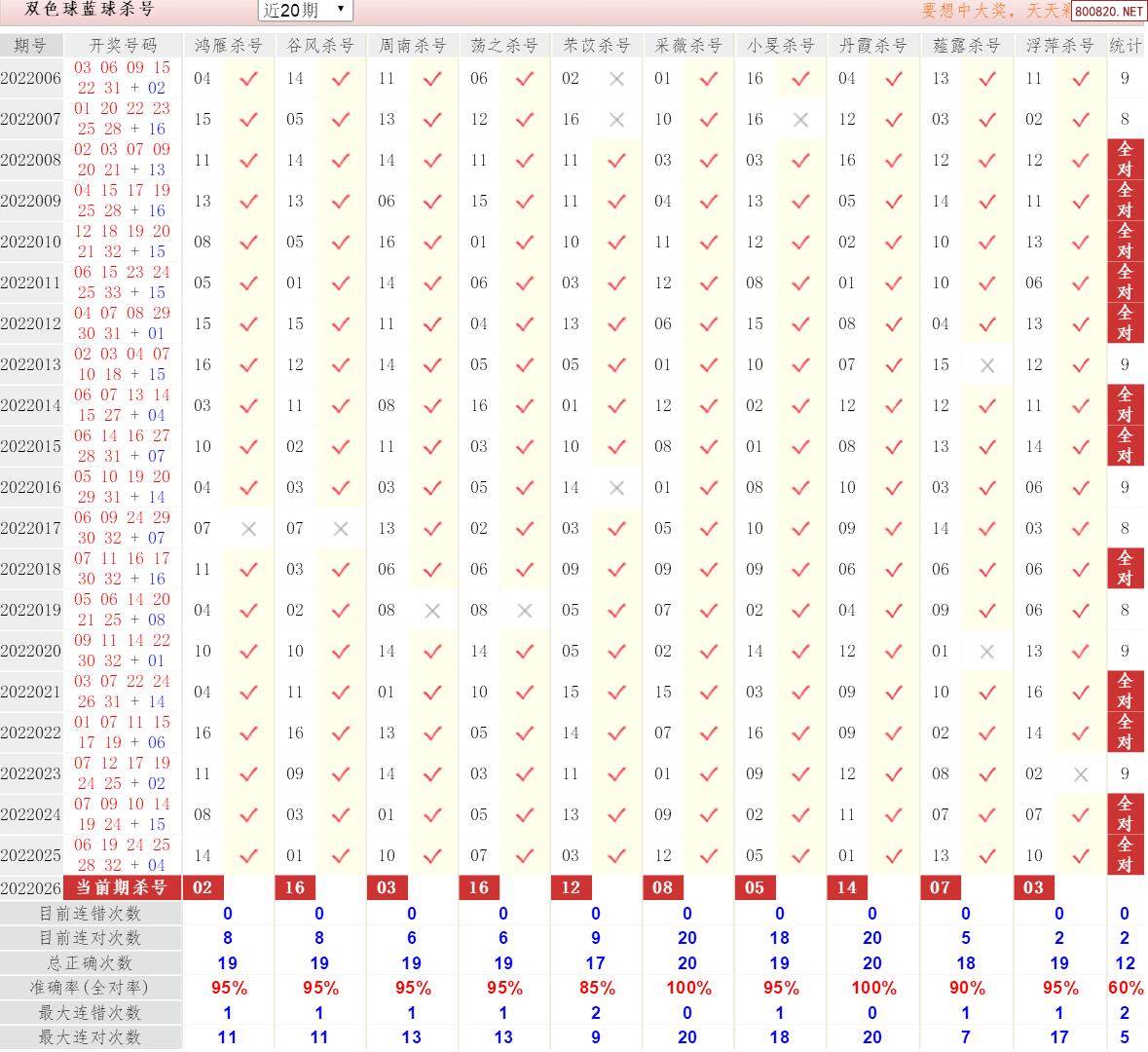Viewport: 1148px width, 1052px height.
Task: Click the 荡之杀号 column header
Action: 504,46
